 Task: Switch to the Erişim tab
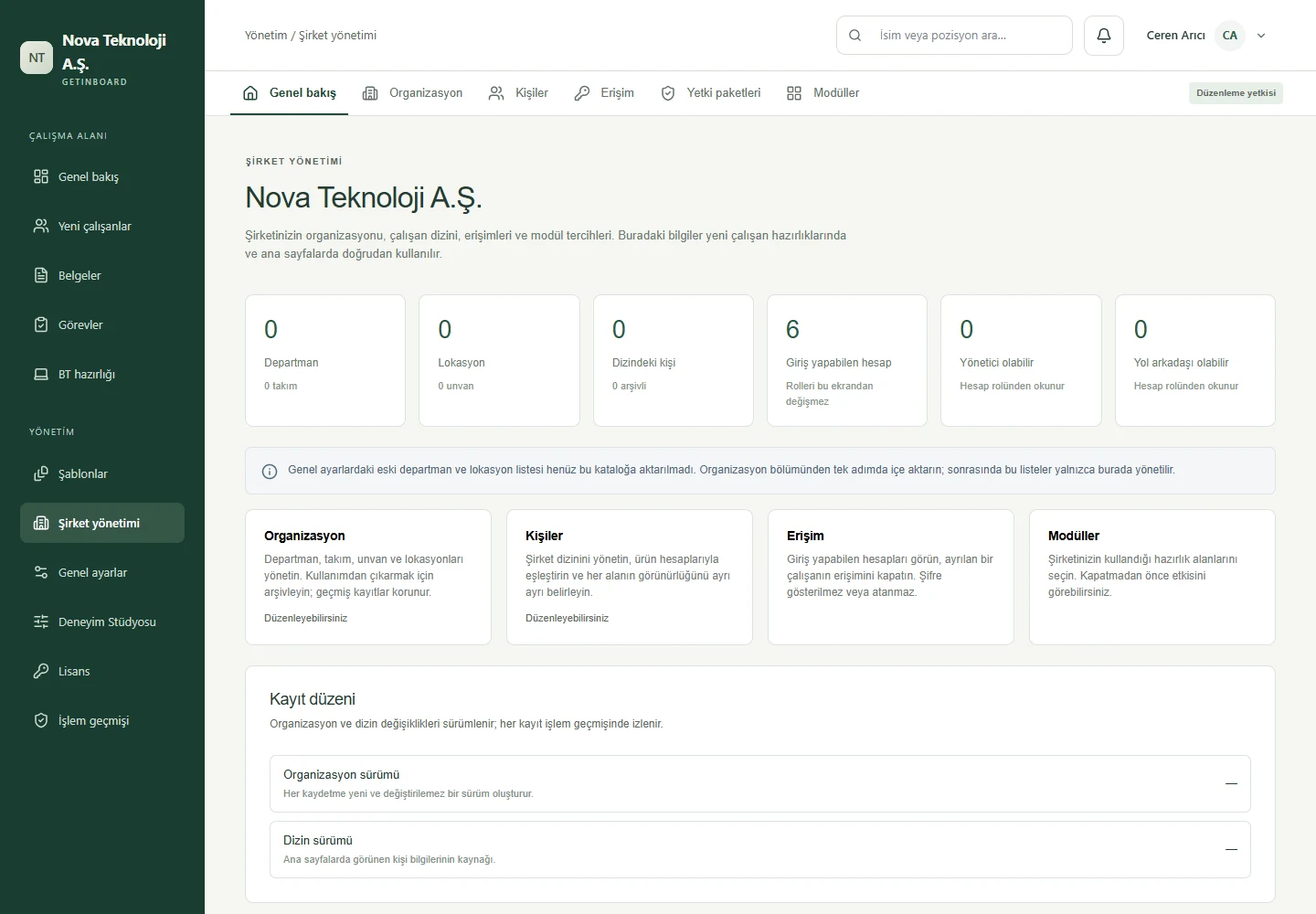604,93
